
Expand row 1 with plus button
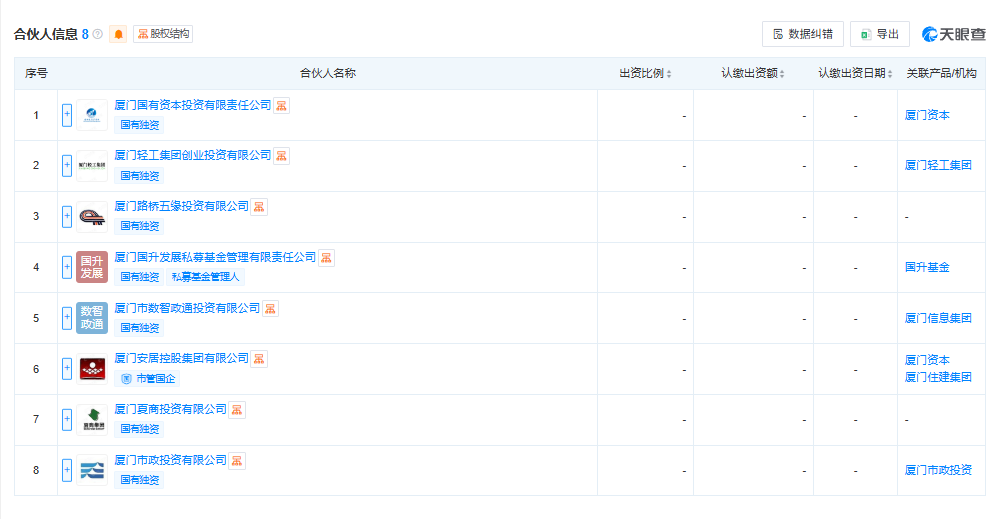tap(67, 115)
